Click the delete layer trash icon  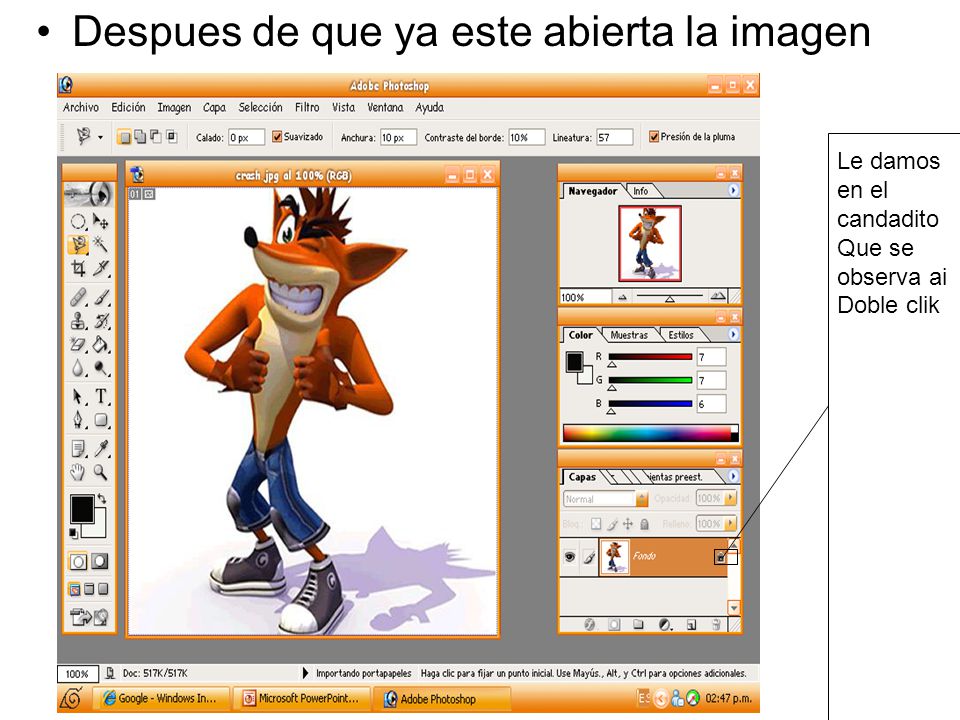(x=715, y=625)
